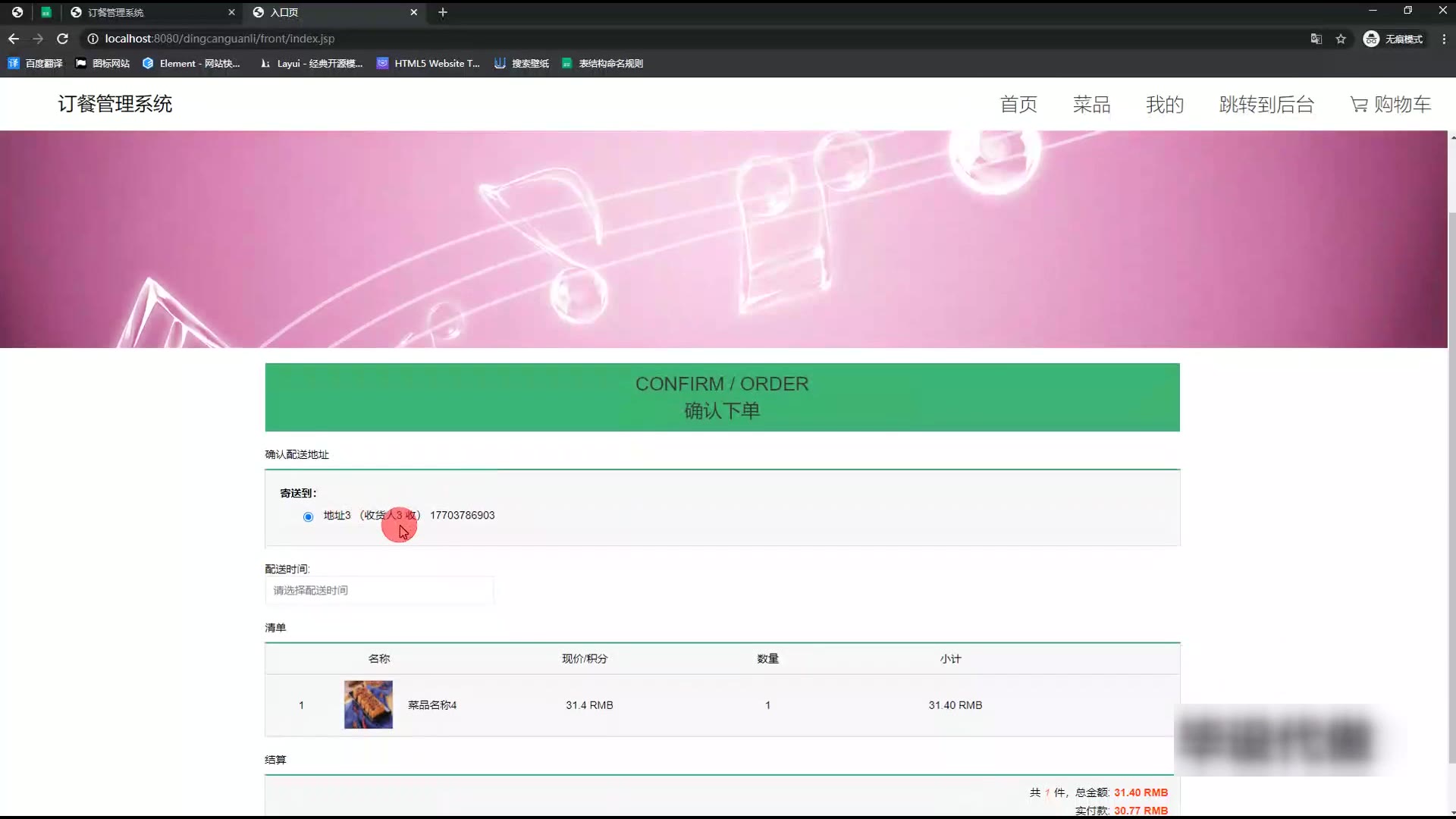
Task: Click the browser forward arrow
Action: click(38, 39)
